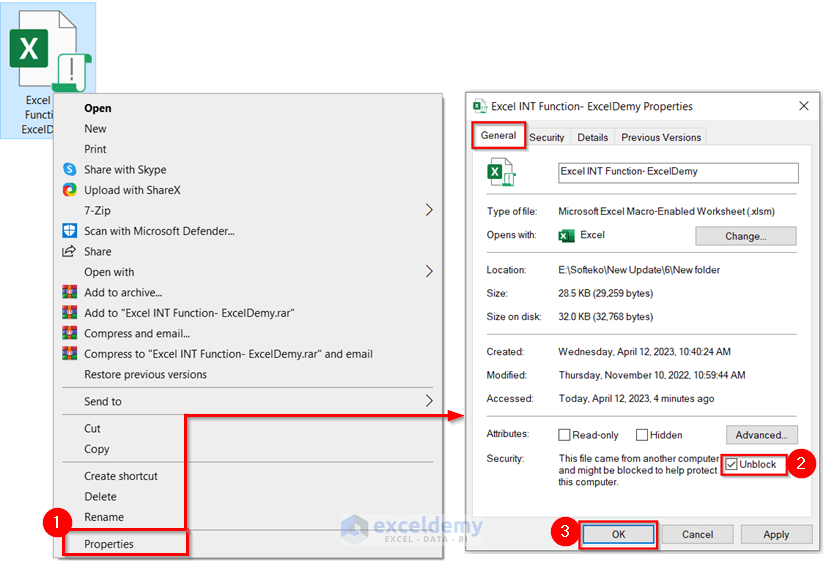The height and width of the screenshot is (561, 825).
Task: Tick the Unblock checkbox
Action: click(x=731, y=464)
